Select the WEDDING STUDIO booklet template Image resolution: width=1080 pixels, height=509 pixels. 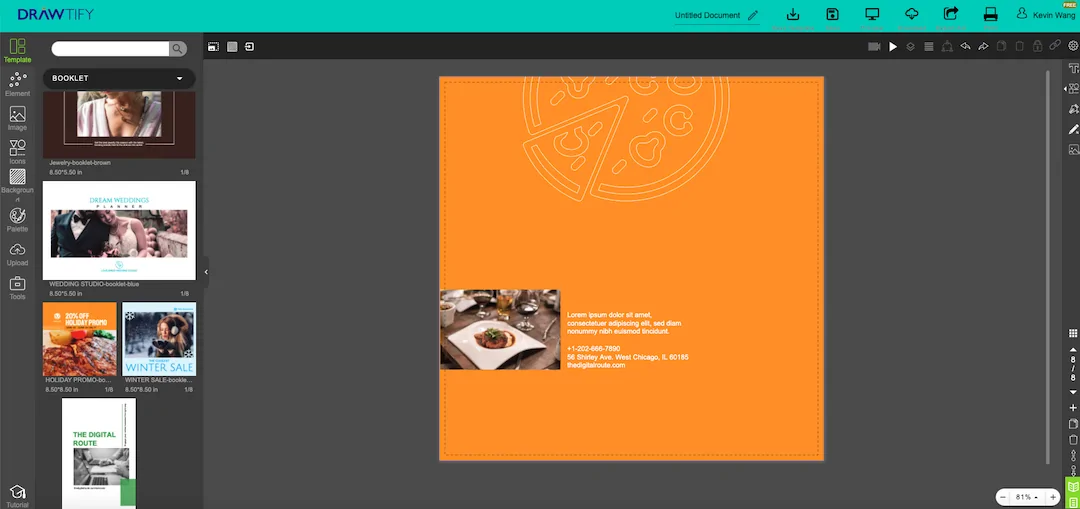119,231
